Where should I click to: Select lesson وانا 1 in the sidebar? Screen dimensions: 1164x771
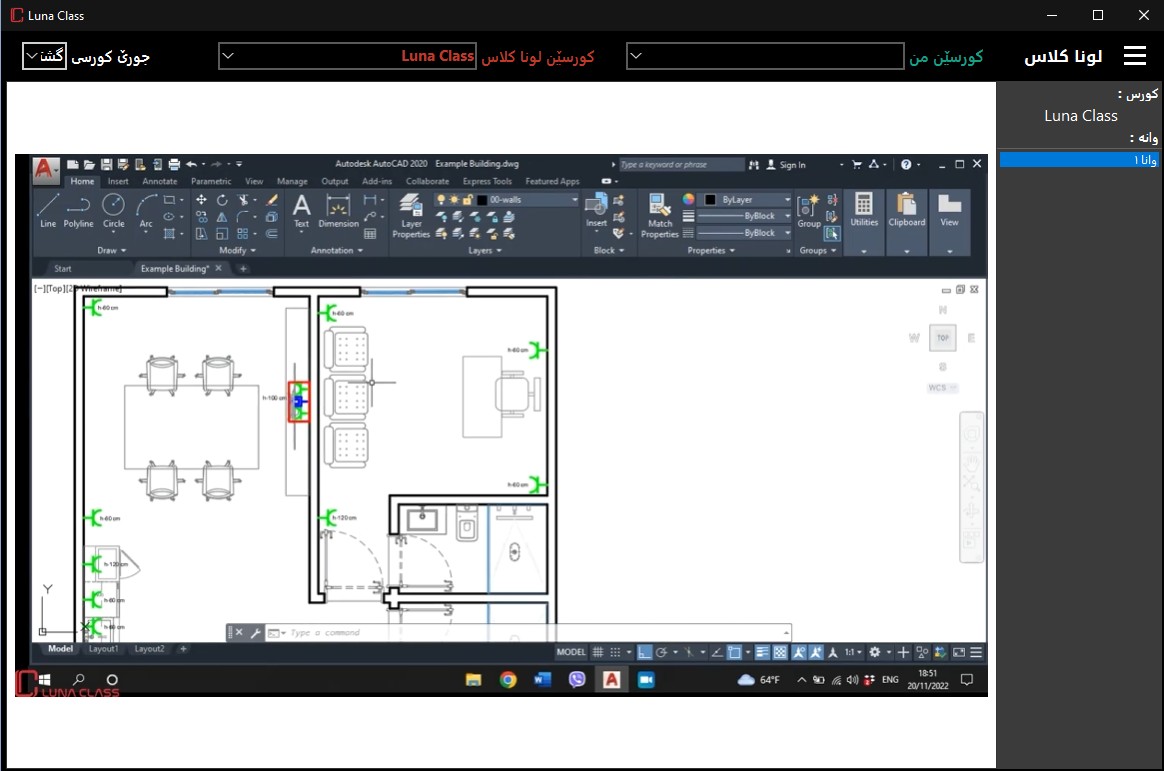[1078, 160]
